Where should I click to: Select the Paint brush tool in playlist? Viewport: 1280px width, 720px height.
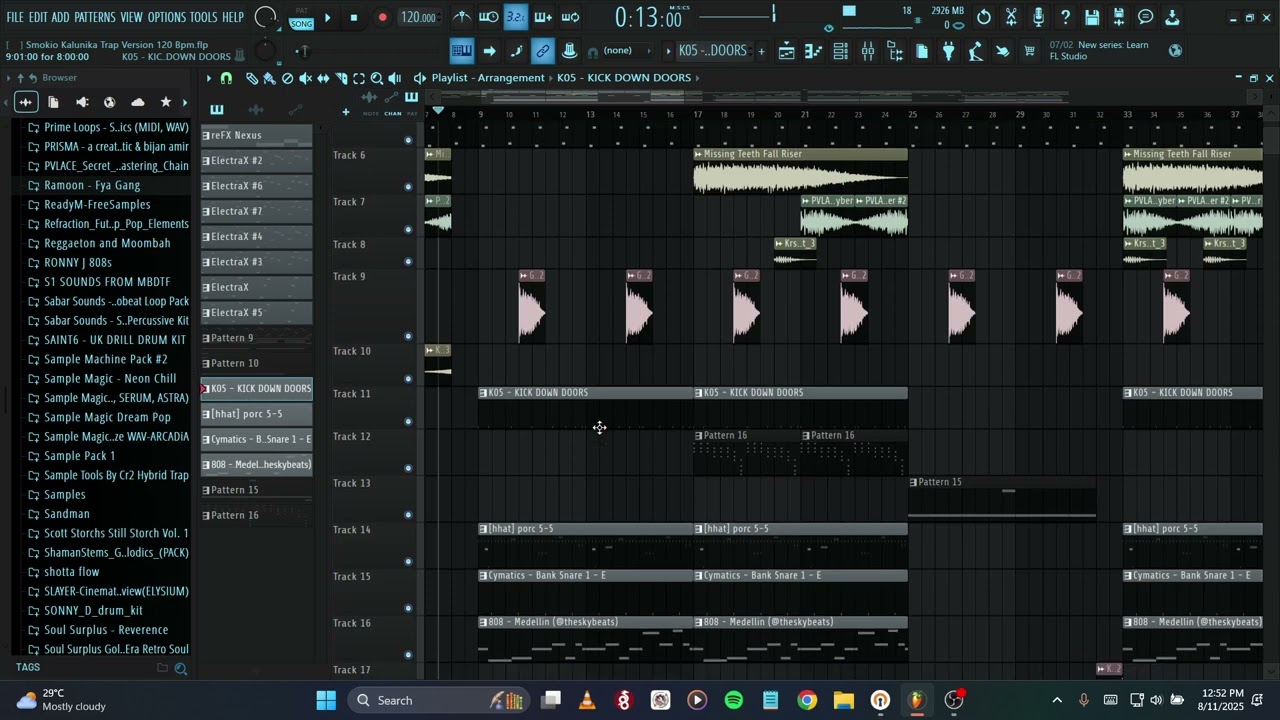tap(269, 78)
